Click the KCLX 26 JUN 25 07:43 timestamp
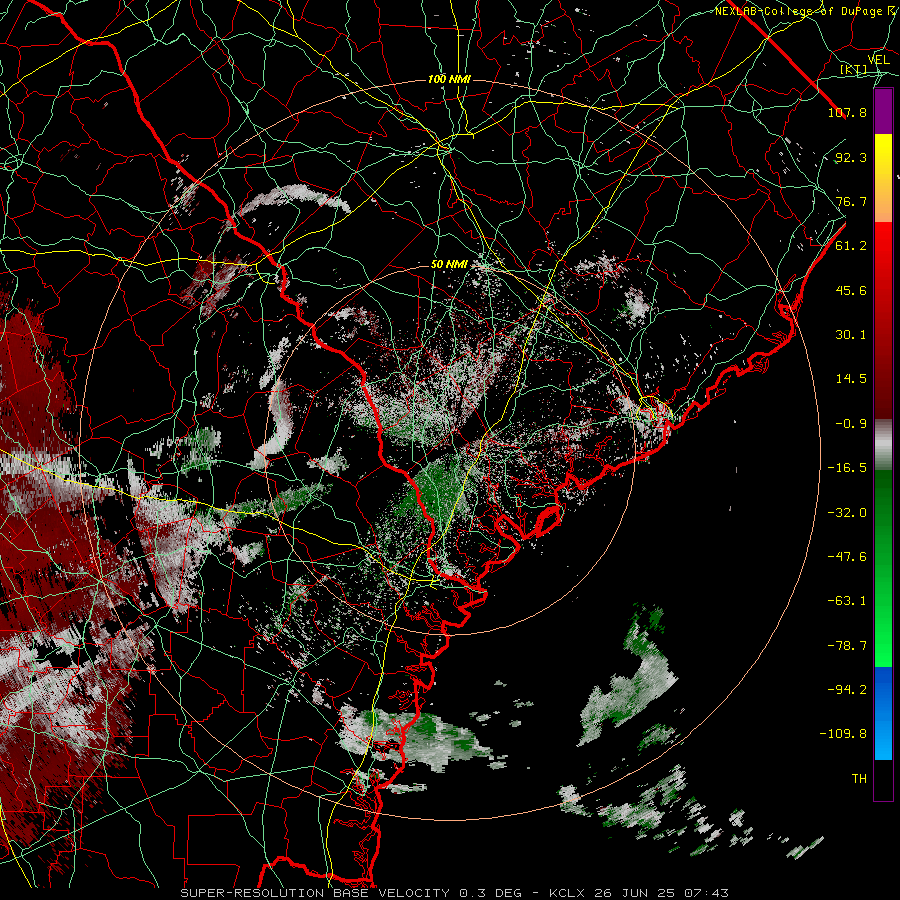Screen dimensions: 900x900 (x=639, y=893)
